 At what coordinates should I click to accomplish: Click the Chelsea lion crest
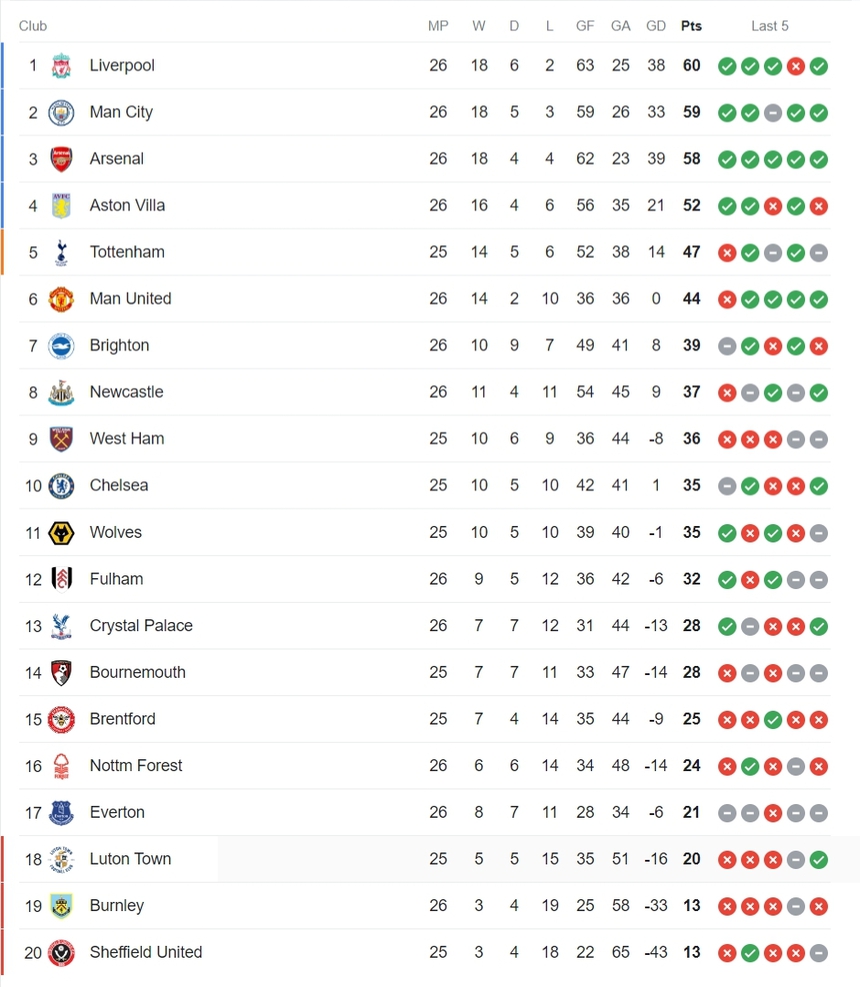click(x=60, y=486)
